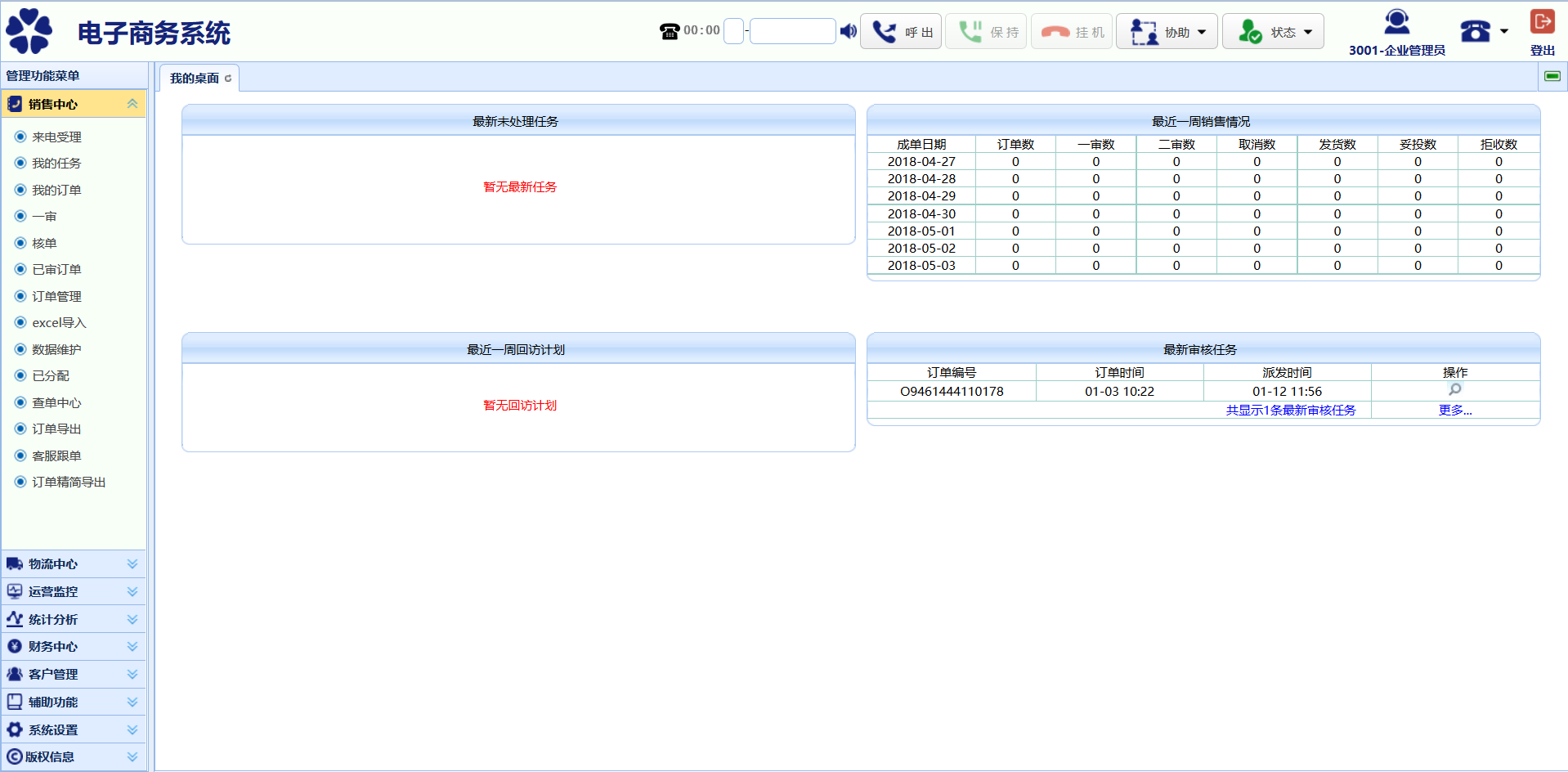The image size is (1568, 772).
Task: Click the speaker volume icon
Action: (849, 31)
